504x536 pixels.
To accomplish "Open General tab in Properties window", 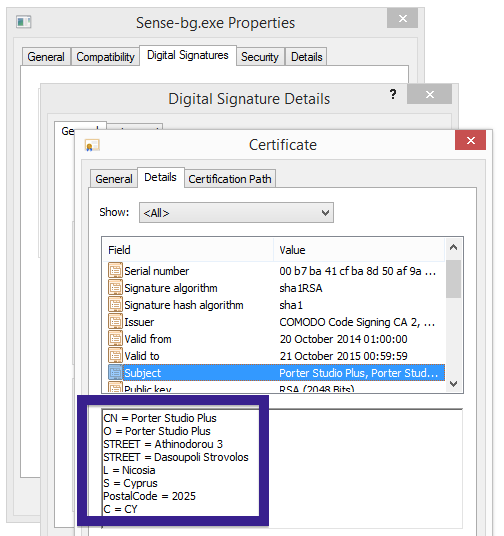I will tap(46, 57).
